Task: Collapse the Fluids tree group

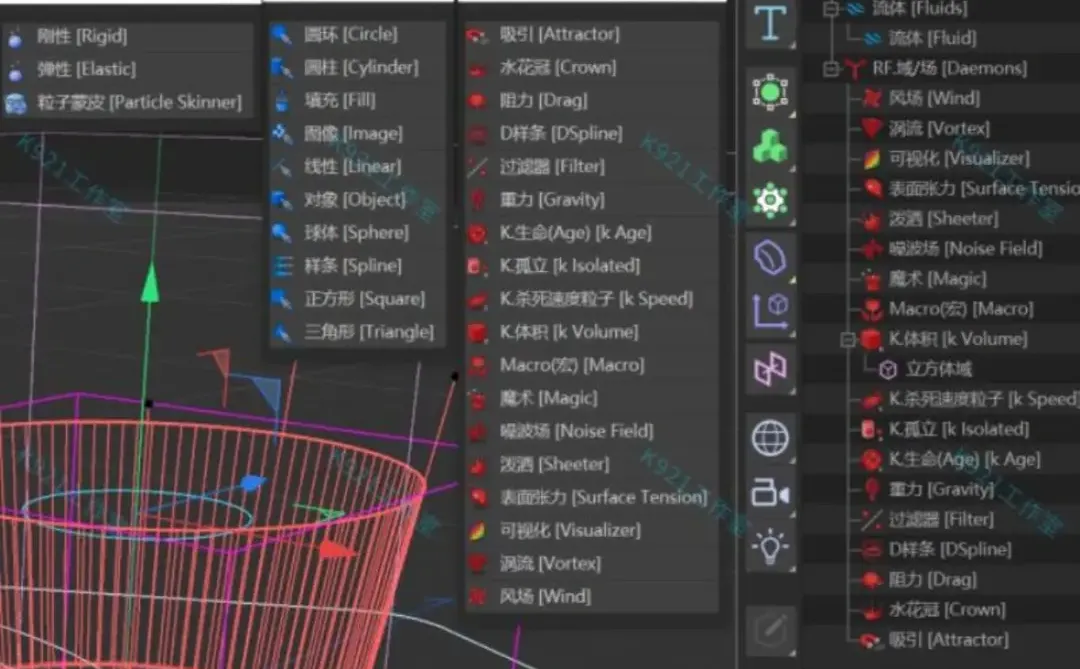Action: point(831,8)
